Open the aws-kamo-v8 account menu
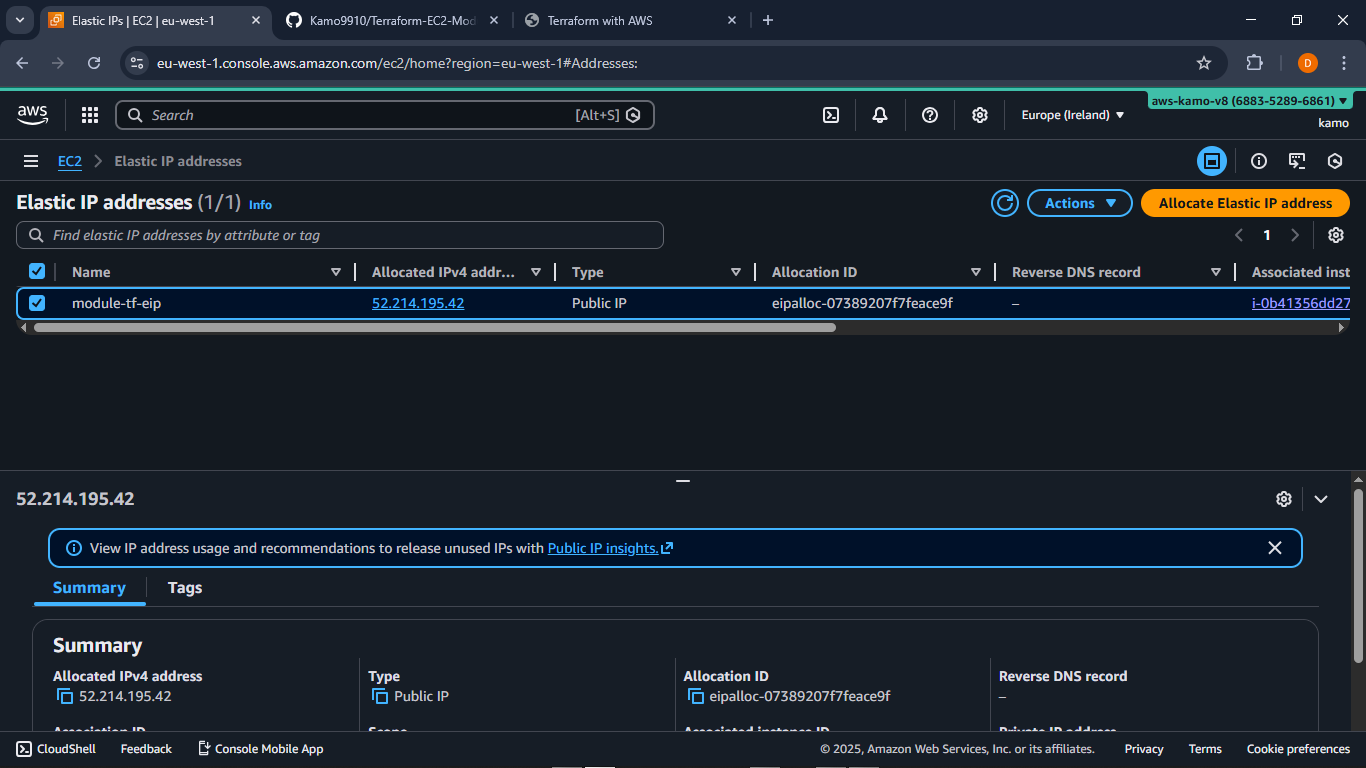This screenshot has width=1366, height=768. pyautogui.click(x=1249, y=101)
